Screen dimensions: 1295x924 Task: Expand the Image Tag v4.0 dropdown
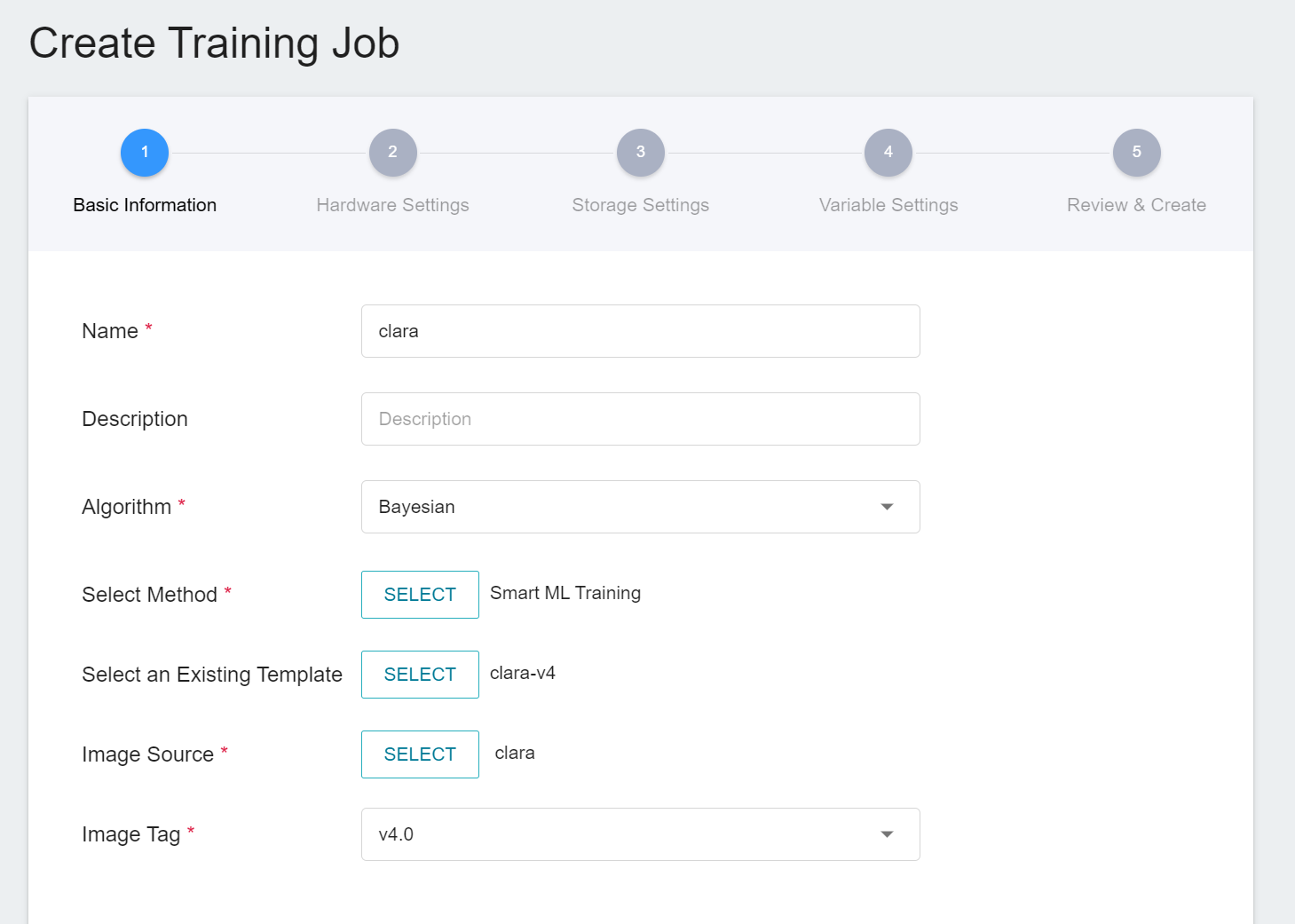click(x=621, y=834)
